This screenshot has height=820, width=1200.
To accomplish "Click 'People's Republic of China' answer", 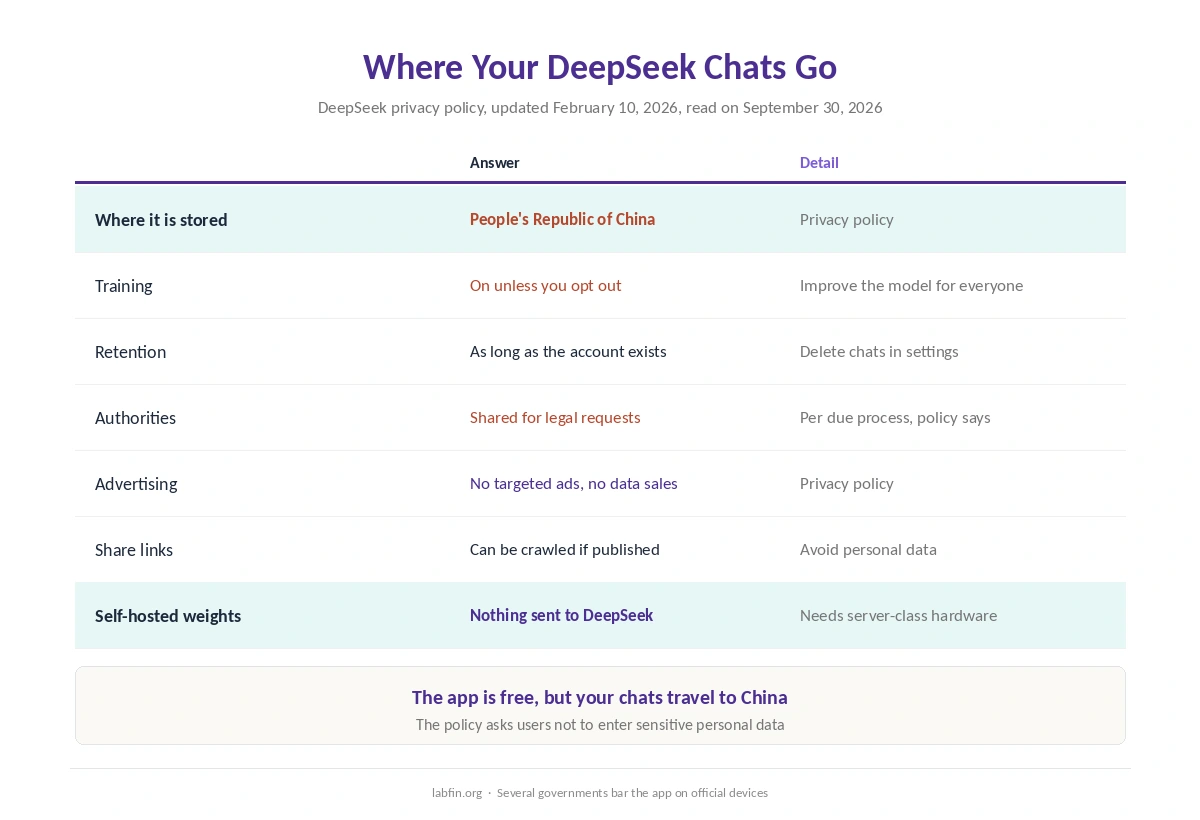I will [562, 219].
